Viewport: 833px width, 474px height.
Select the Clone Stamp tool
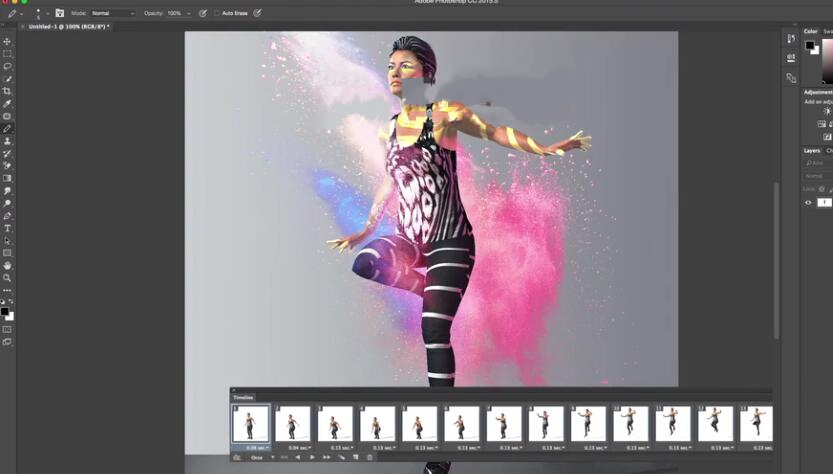pyautogui.click(x=7, y=141)
